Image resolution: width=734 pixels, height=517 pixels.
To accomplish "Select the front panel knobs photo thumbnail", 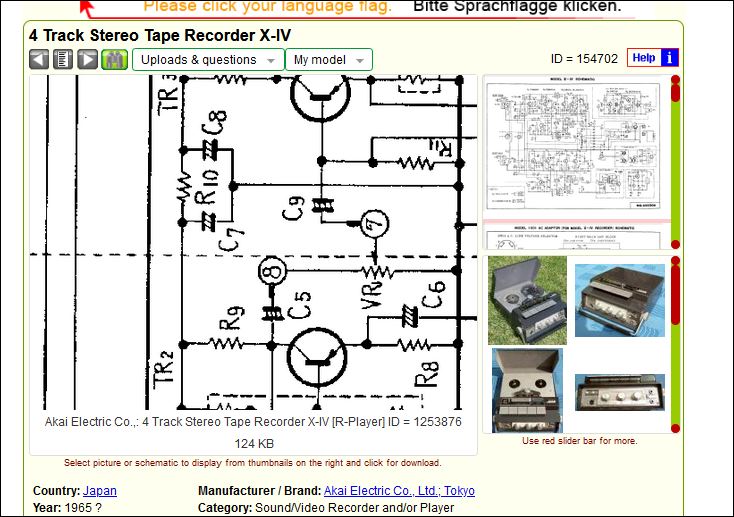I will (620, 392).
